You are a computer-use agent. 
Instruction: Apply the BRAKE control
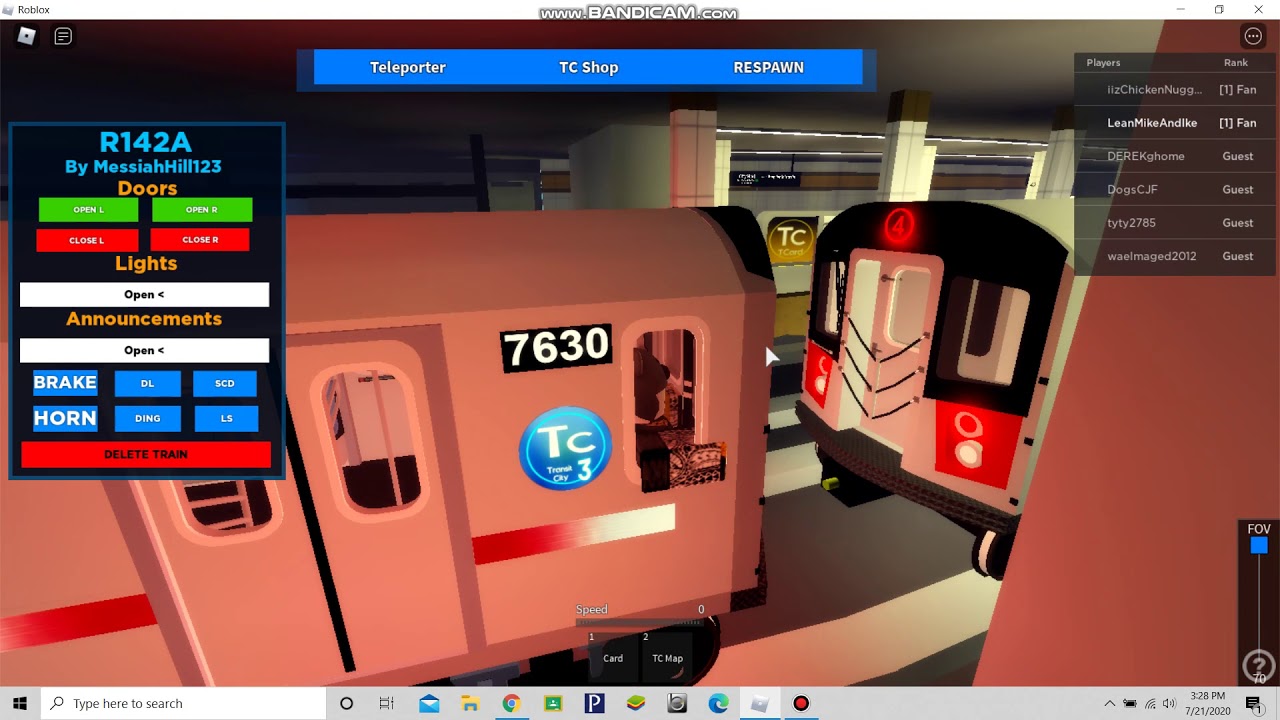point(65,382)
